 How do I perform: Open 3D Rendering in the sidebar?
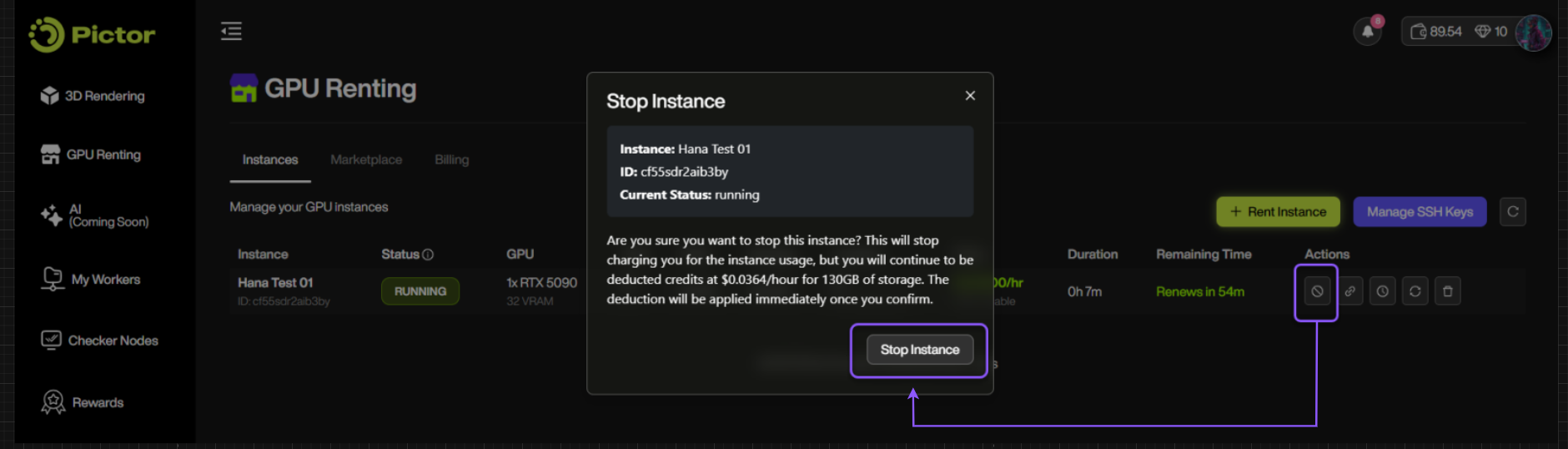pyautogui.click(x=93, y=96)
